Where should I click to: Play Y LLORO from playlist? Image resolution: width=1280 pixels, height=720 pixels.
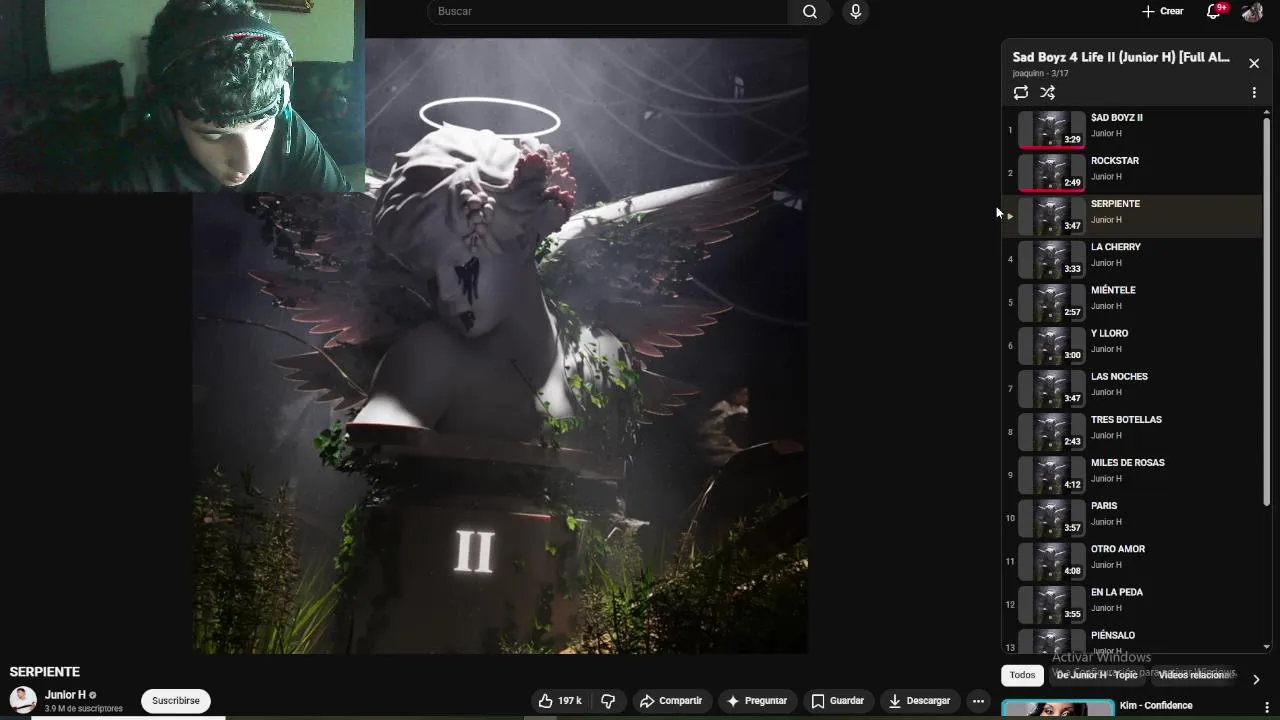tap(1133, 345)
